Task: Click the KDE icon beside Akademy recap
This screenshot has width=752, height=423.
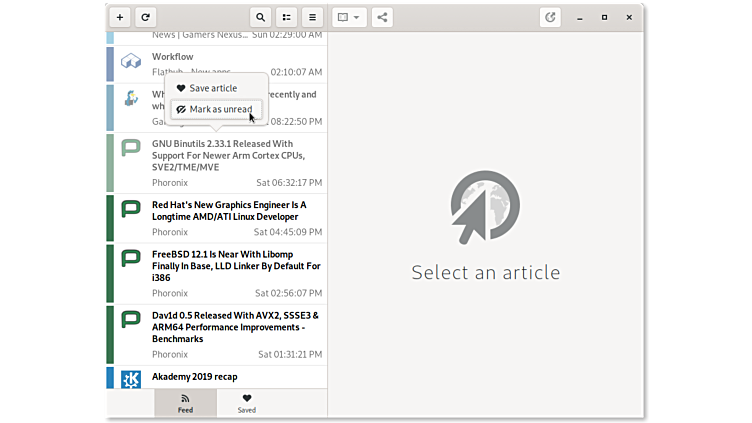Action: coord(131,379)
